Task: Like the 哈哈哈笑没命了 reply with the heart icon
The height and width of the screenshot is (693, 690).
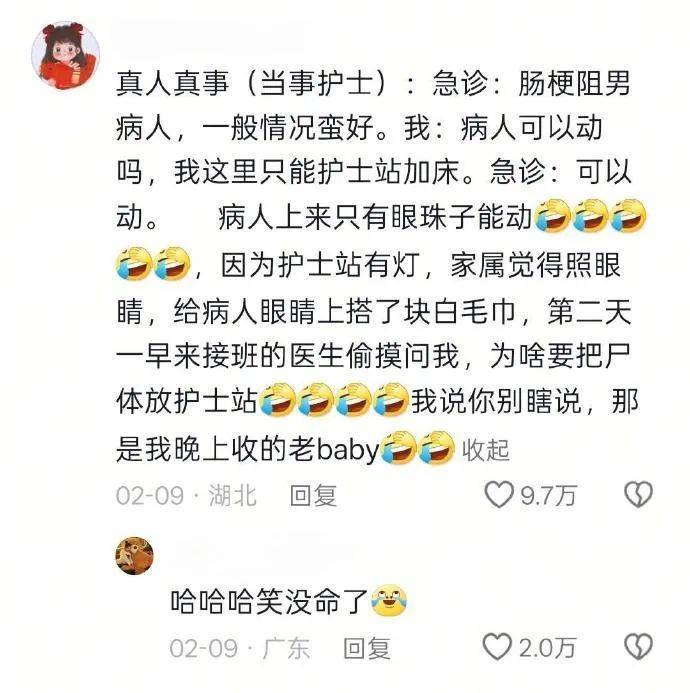Action: pos(497,647)
